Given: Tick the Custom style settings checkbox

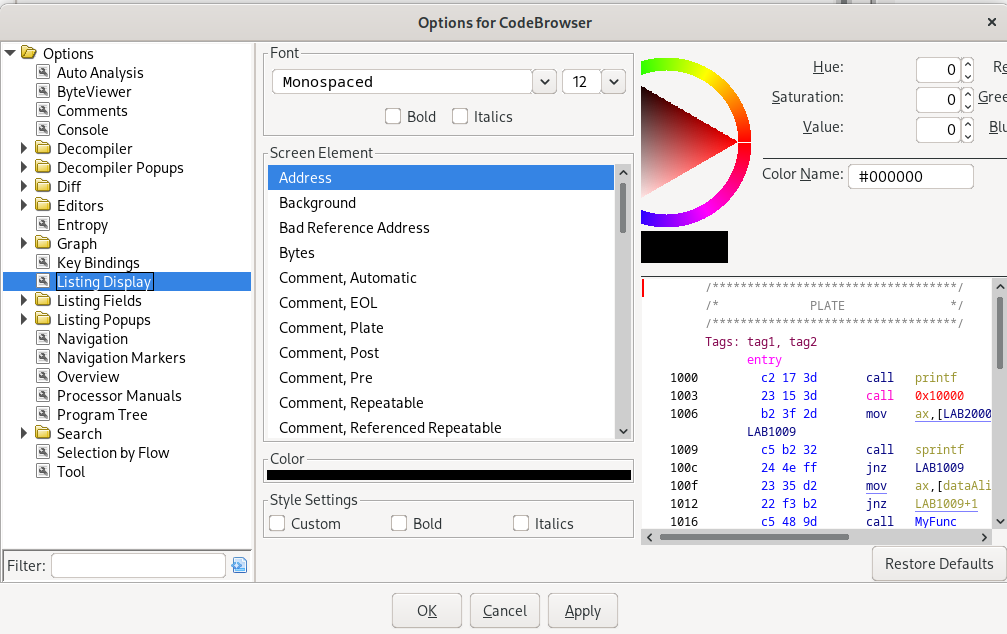Looking at the screenshot, I should tap(277, 524).
